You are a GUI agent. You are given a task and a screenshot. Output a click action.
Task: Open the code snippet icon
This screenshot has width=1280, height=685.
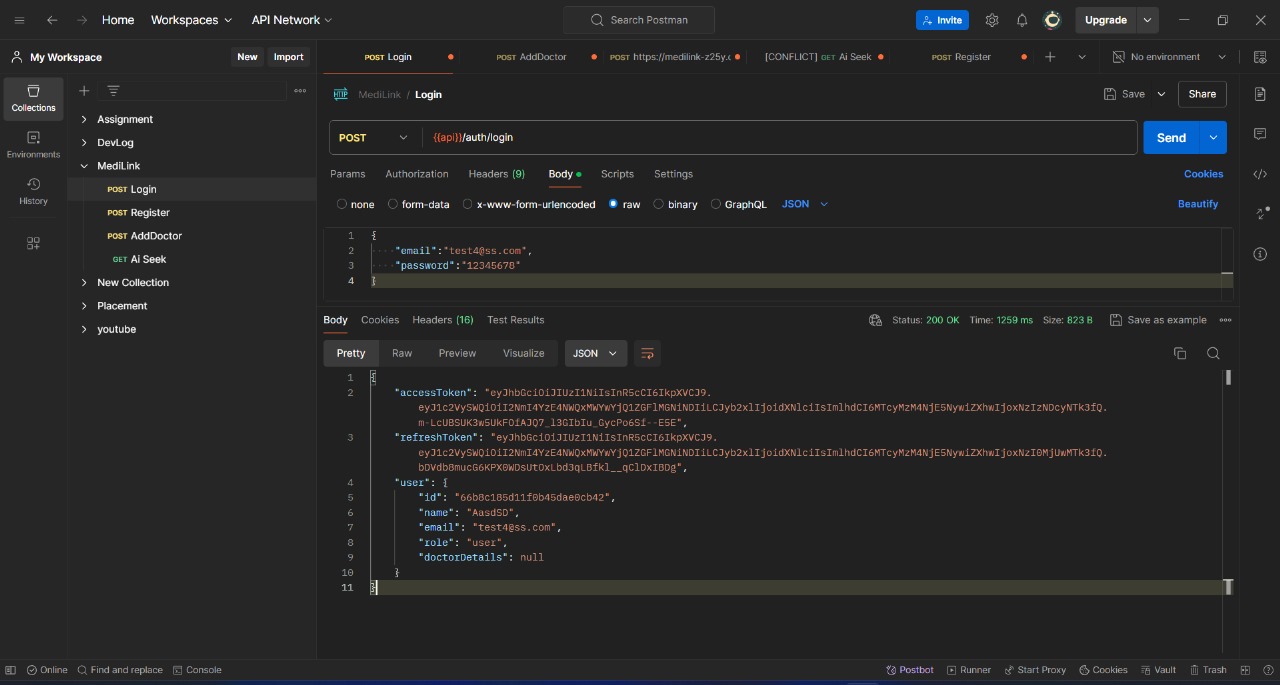(1260, 174)
